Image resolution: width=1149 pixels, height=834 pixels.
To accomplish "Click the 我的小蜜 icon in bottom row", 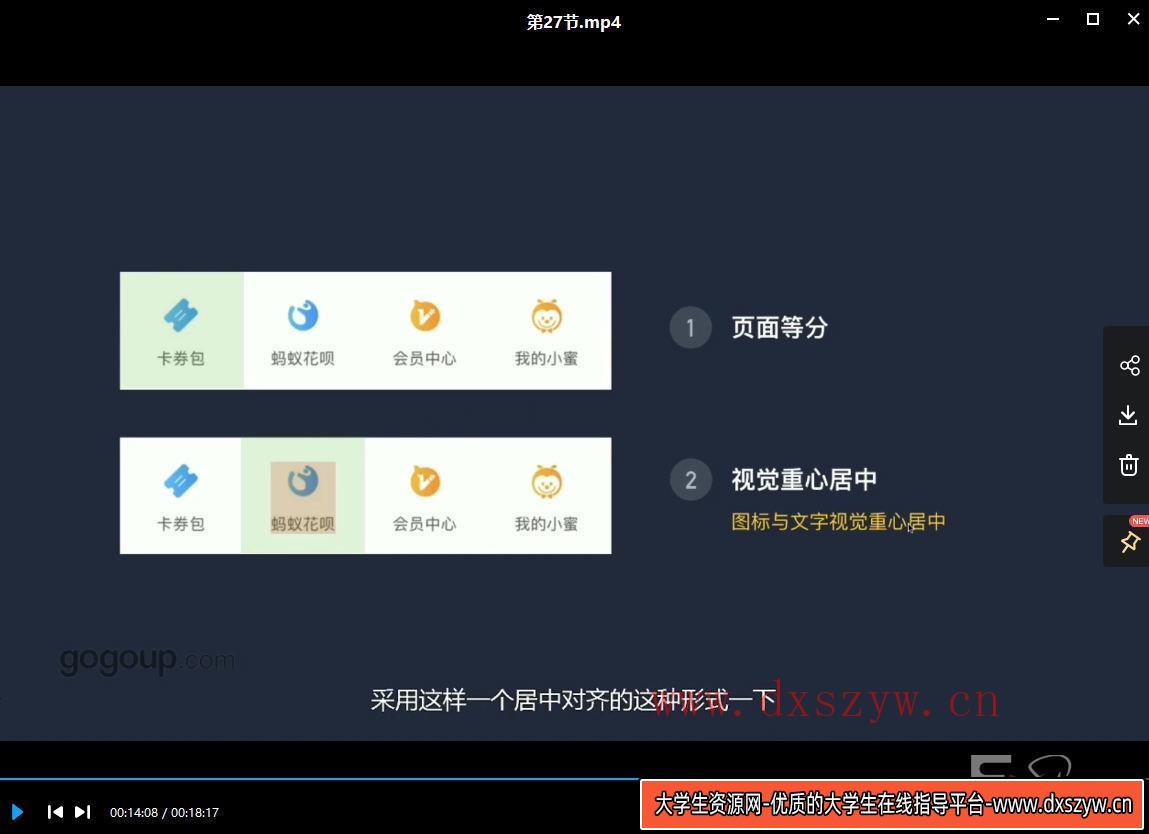I will pos(547,481).
